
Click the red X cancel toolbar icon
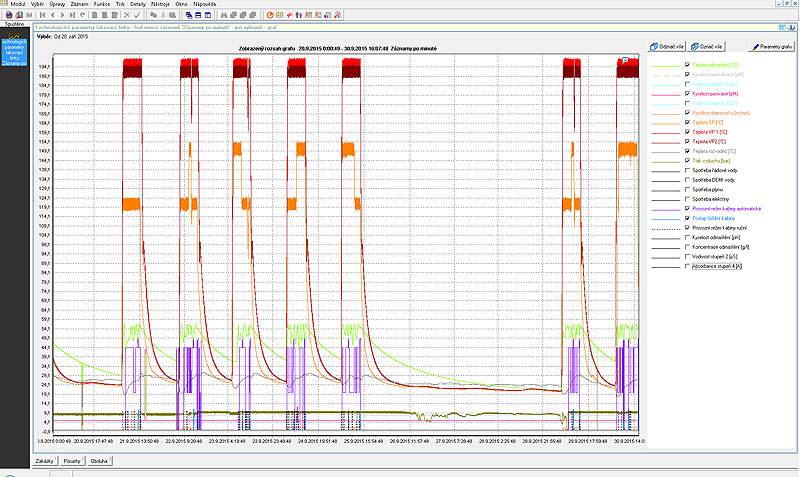126,15
